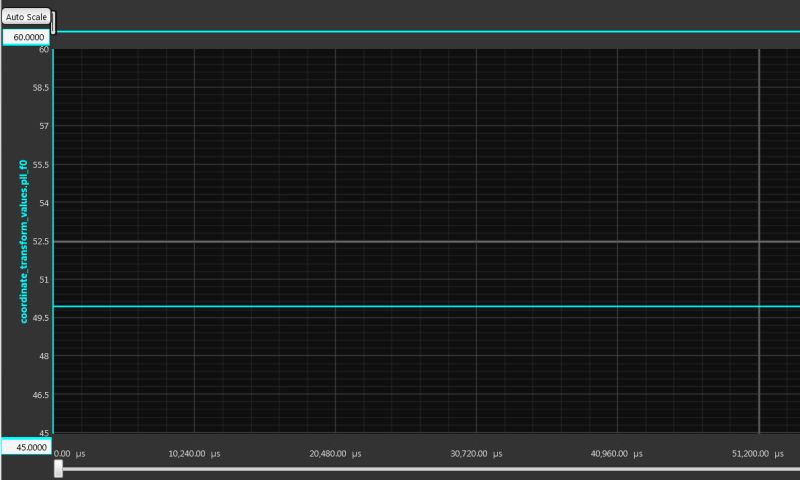Image resolution: width=800 pixels, height=480 pixels.
Task: Click the 10,240.00 µs time axis label
Action: pyautogui.click(x=194, y=453)
